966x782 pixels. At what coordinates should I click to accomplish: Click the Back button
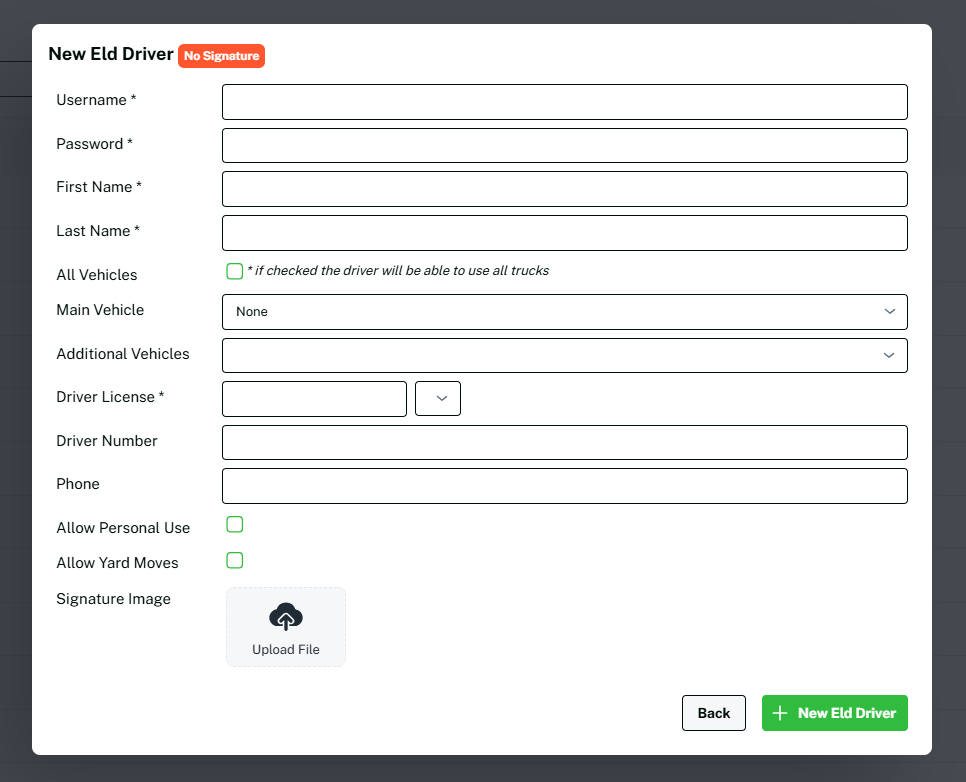point(714,713)
